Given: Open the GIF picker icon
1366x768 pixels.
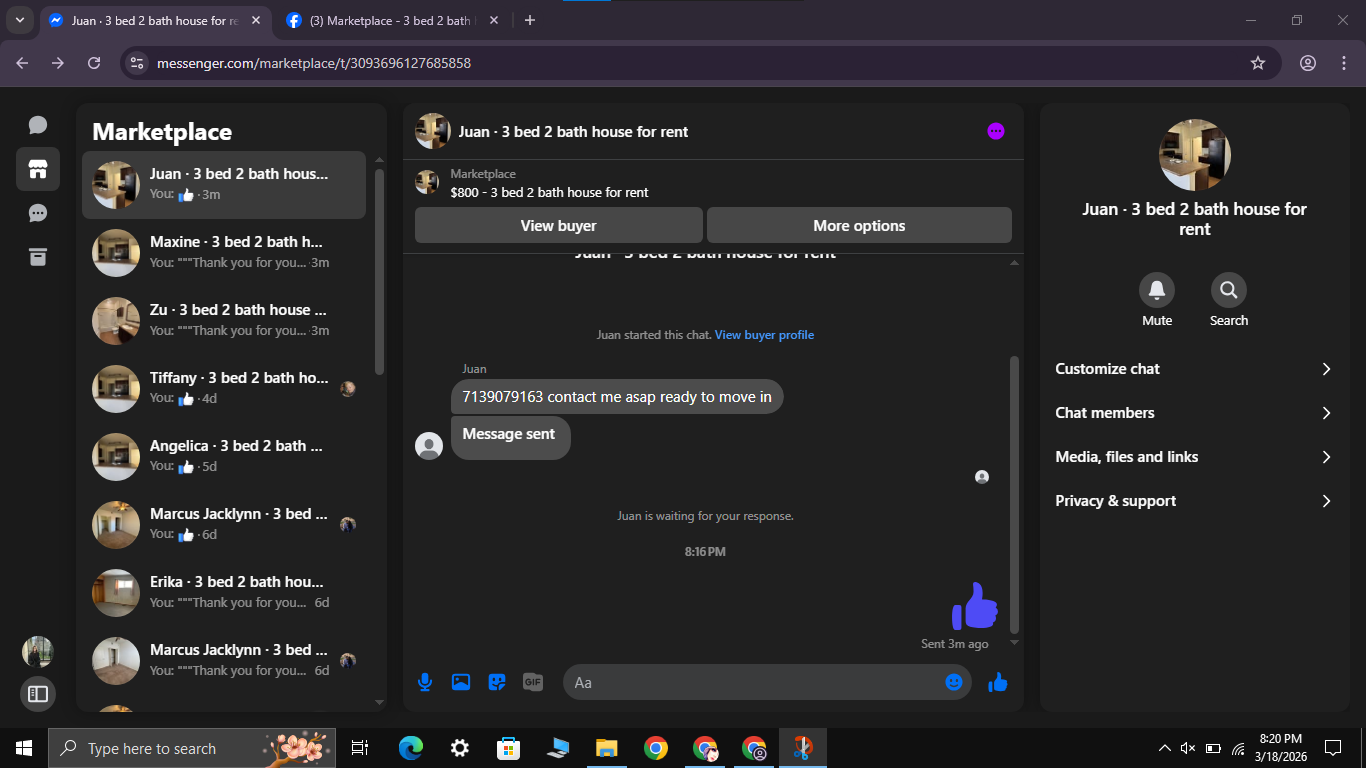Looking at the screenshot, I should 533,682.
